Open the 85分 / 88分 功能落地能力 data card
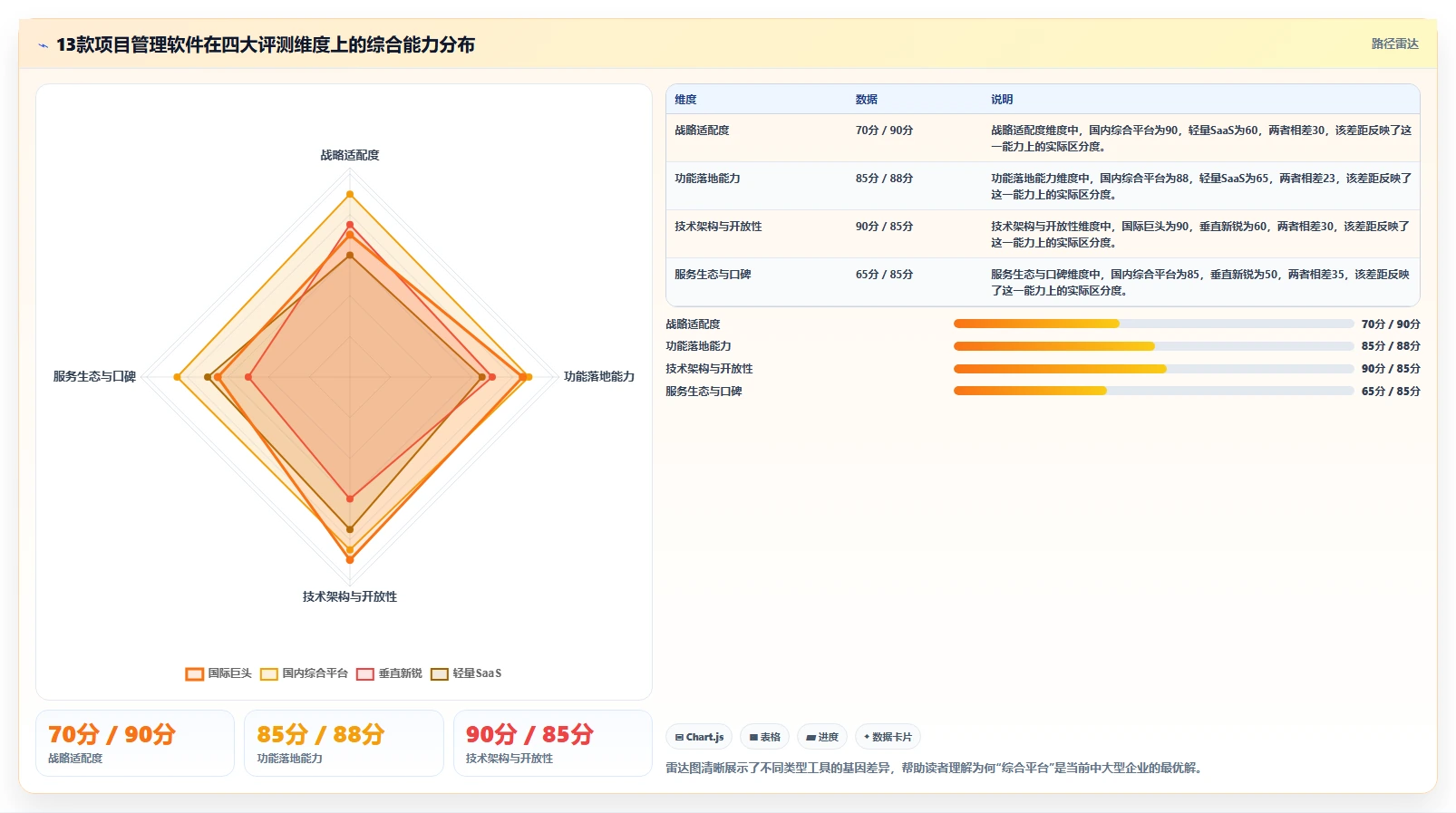1456x813 pixels. pyautogui.click(x=344, y=743)
